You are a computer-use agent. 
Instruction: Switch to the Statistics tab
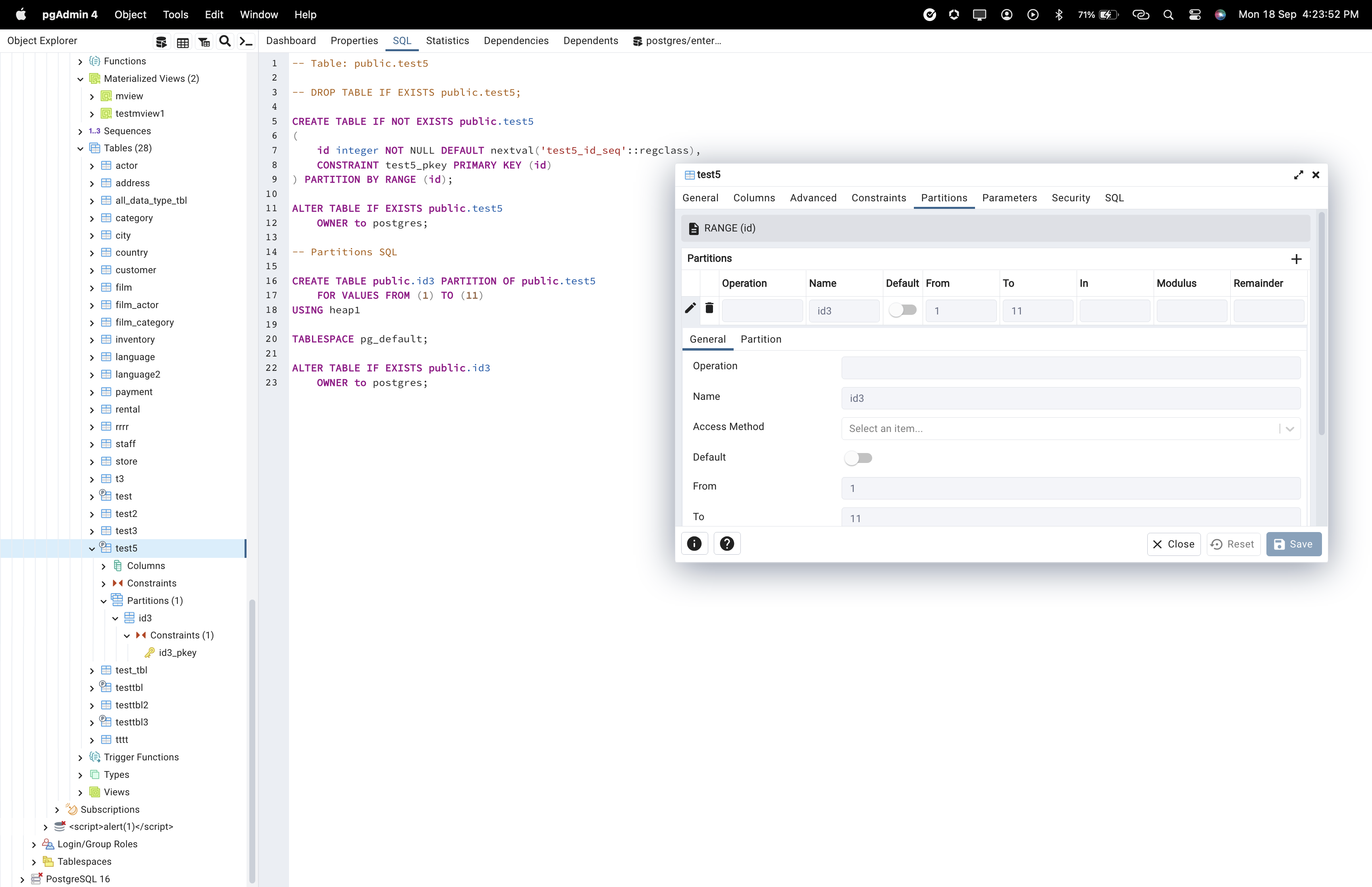pos(447,41)
